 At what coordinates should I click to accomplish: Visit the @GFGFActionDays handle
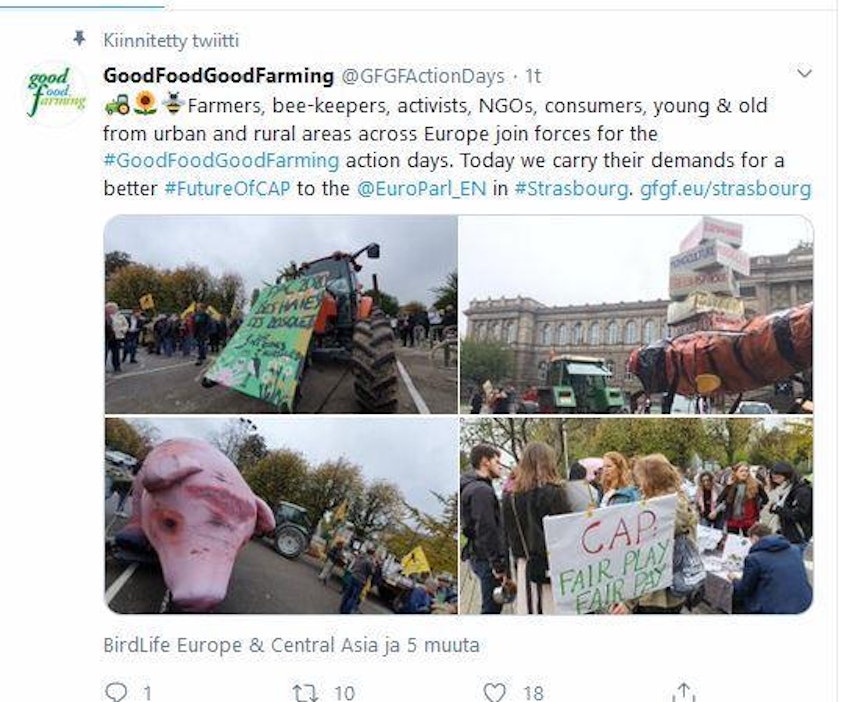[423, 76]
